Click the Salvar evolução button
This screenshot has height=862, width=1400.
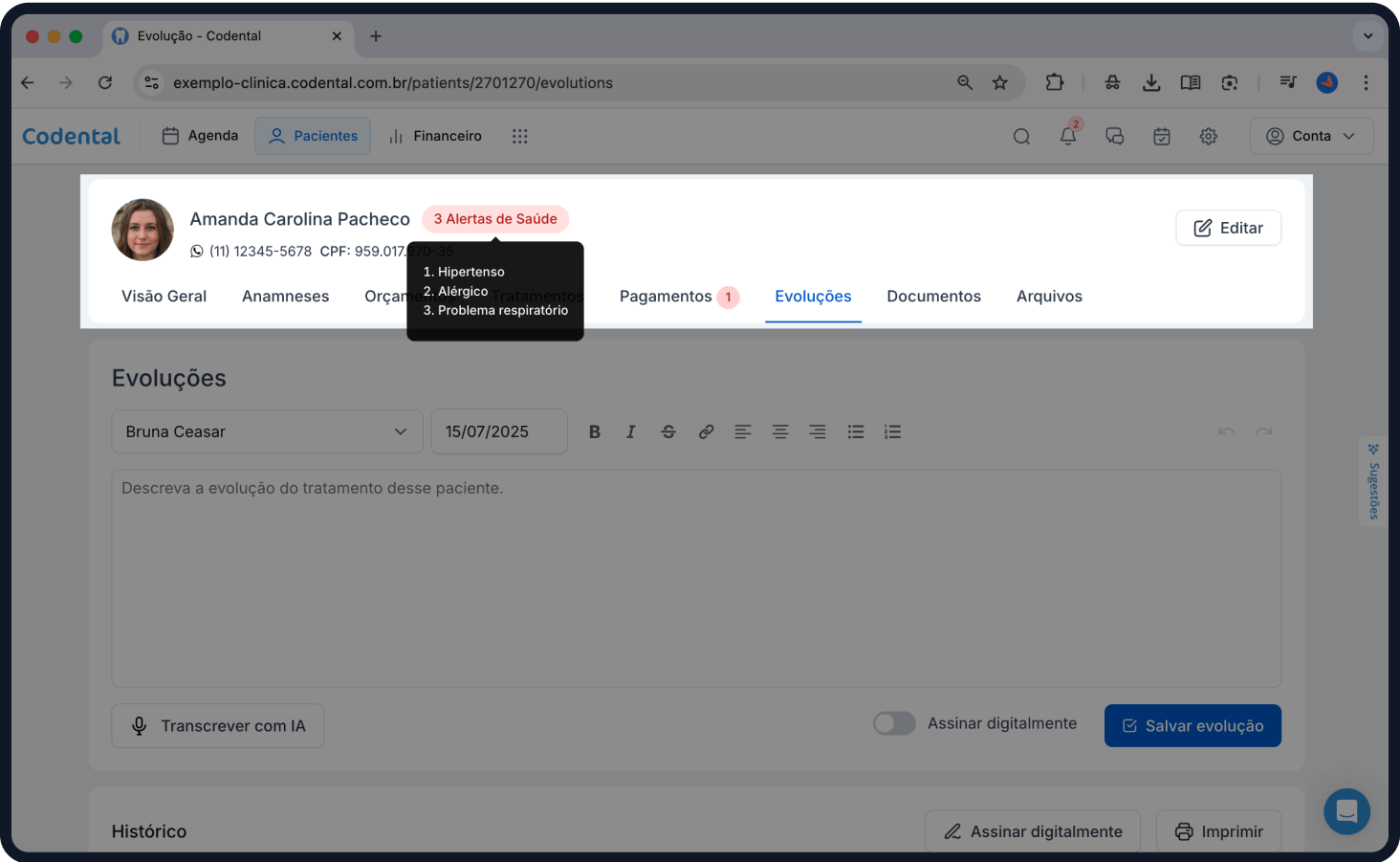pos(1192,726)
